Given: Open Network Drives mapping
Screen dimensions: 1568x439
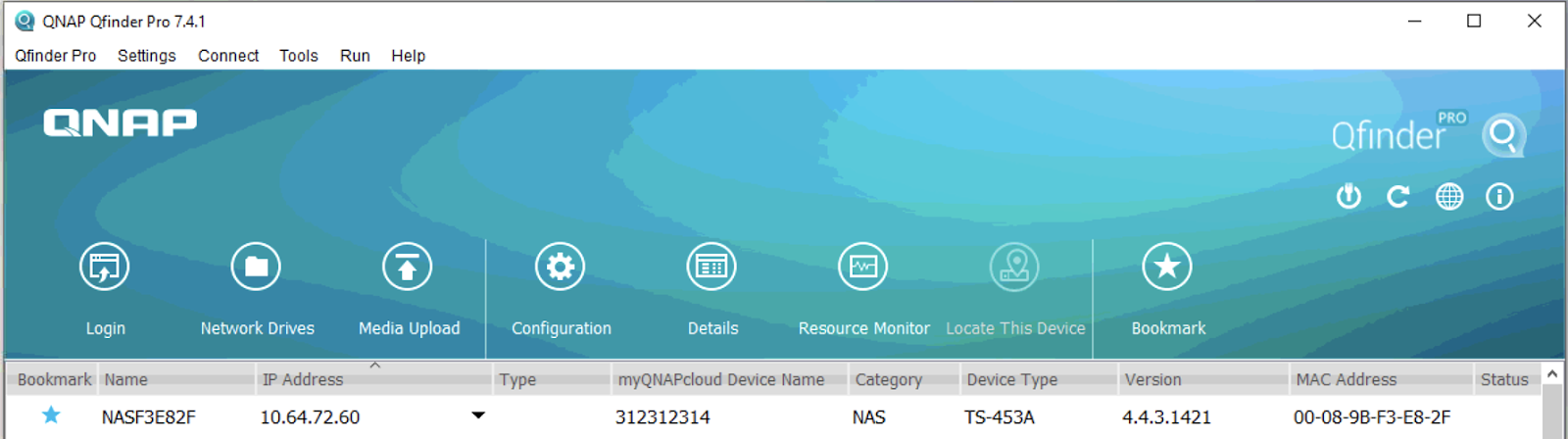Looking at the screenshot, I should 256,268.
